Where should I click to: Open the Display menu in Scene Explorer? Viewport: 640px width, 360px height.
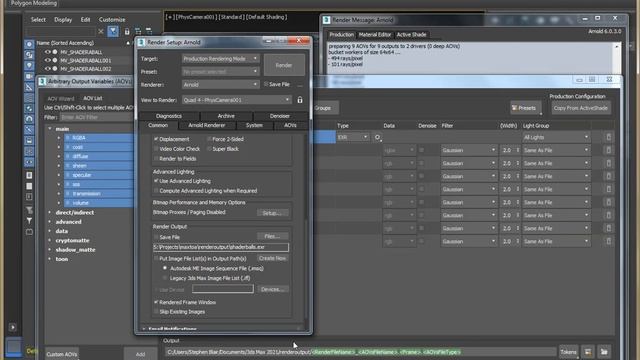point(63,20)
